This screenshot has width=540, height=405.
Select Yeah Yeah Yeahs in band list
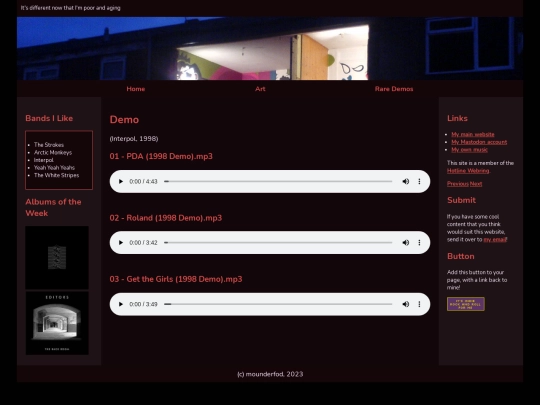[x=54, y=167]
